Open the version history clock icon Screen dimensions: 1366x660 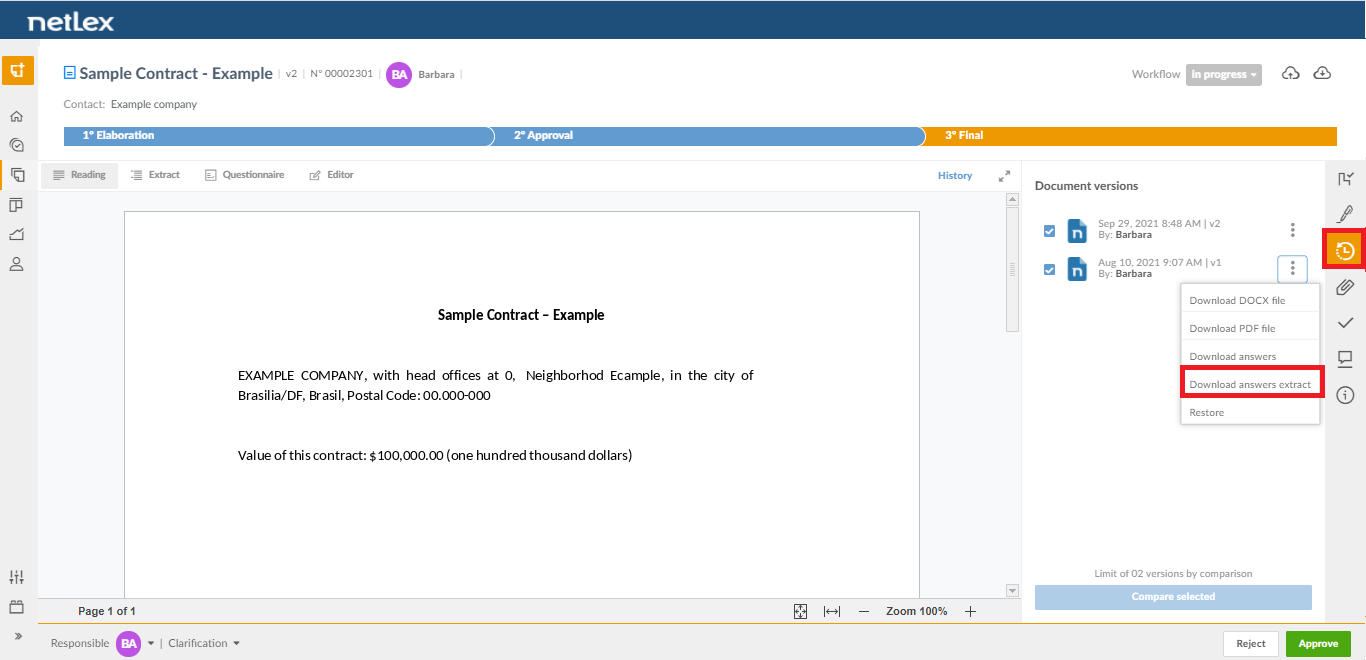click(1345, 251)
